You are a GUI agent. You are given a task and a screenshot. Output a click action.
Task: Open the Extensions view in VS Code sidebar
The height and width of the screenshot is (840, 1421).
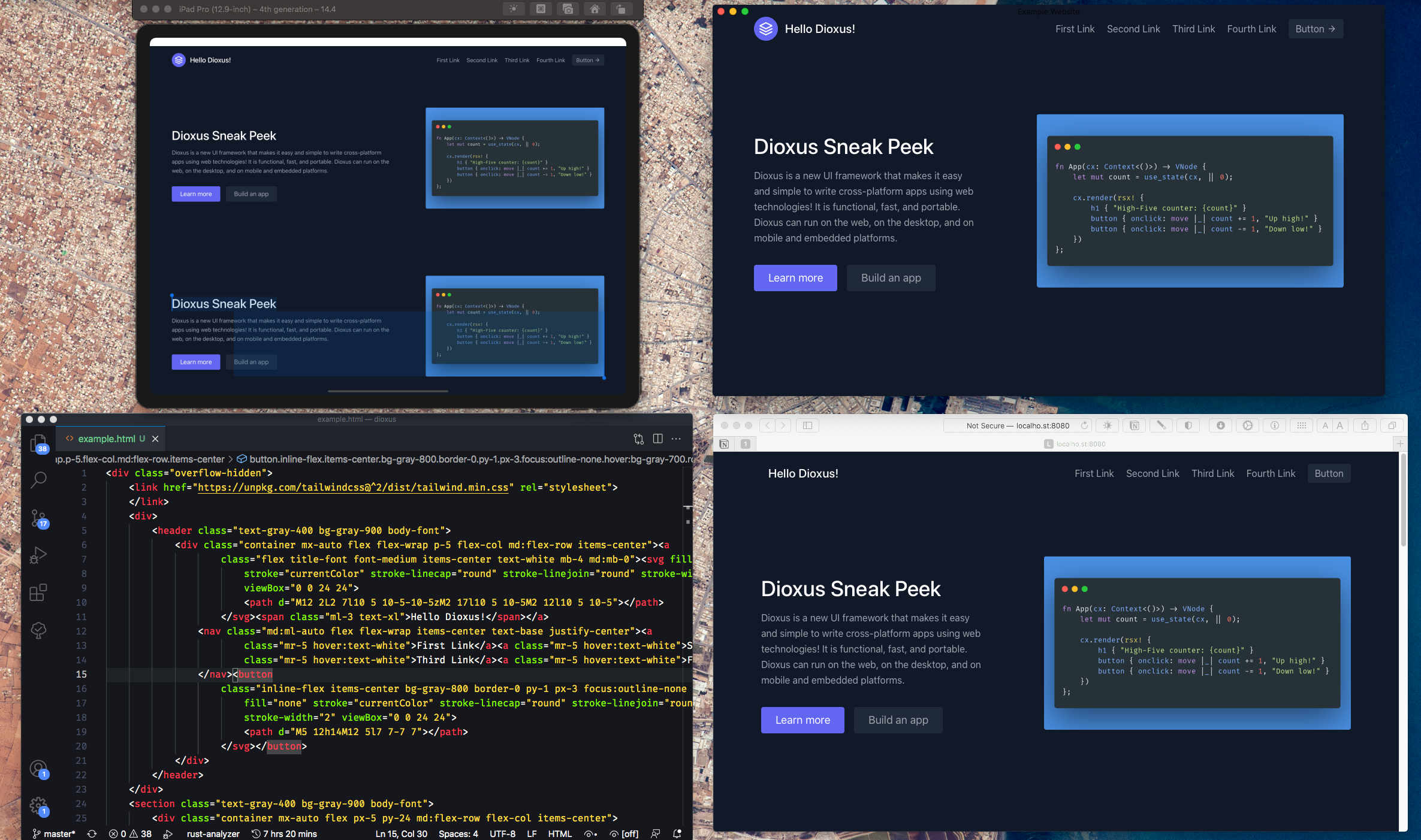38,593
